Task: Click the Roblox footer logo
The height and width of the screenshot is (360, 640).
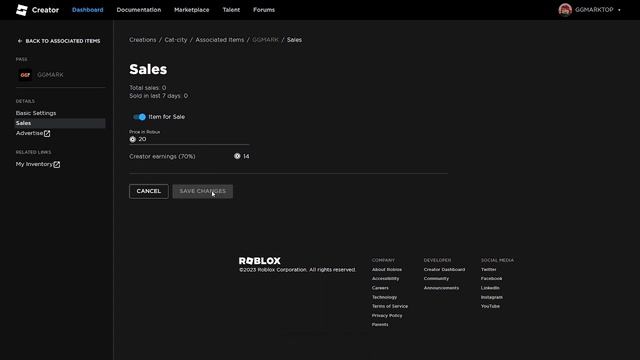Action: (x=260, y=261)
